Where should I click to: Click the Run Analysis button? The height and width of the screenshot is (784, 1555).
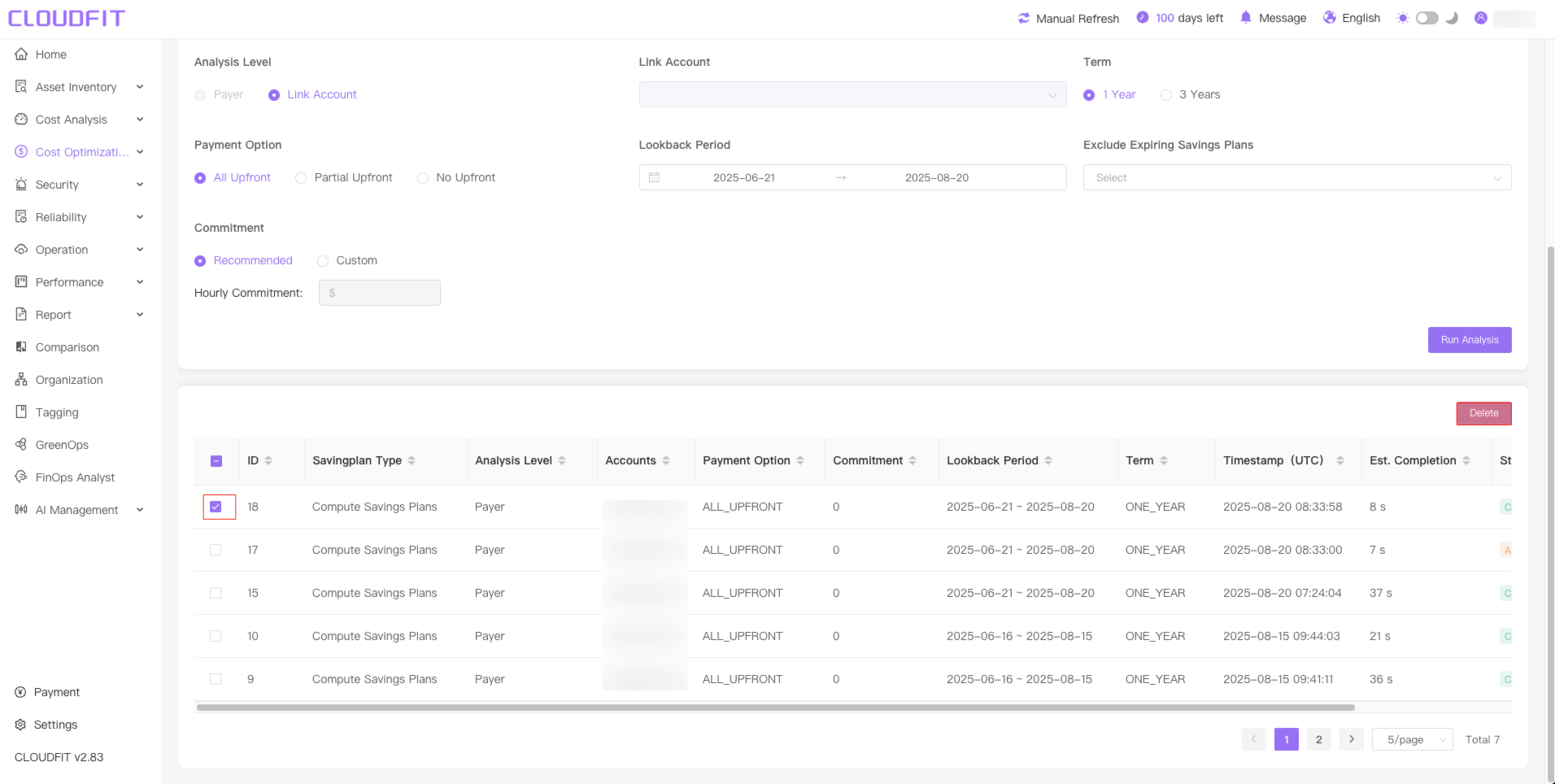1470,340
